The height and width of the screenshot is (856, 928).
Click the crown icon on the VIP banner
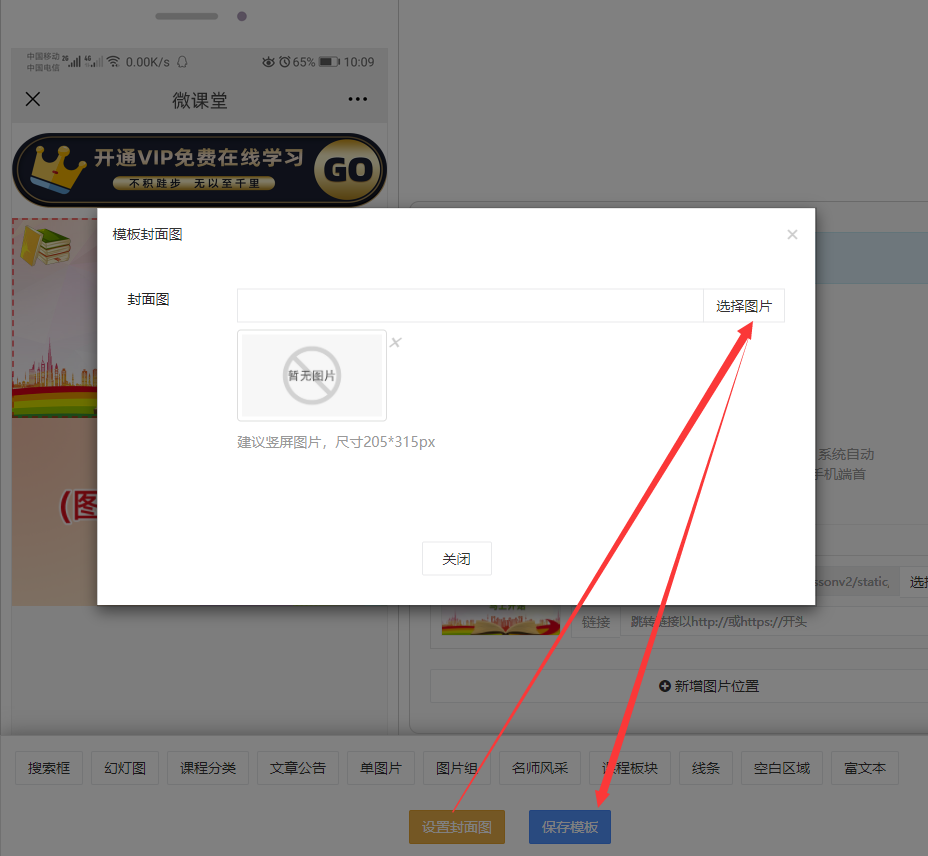tap(57, 169)
